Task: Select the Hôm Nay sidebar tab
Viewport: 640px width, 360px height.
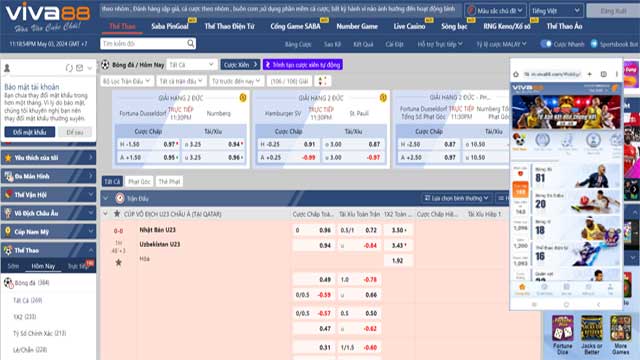Action: pyautogui.click(x=43, y=266)
